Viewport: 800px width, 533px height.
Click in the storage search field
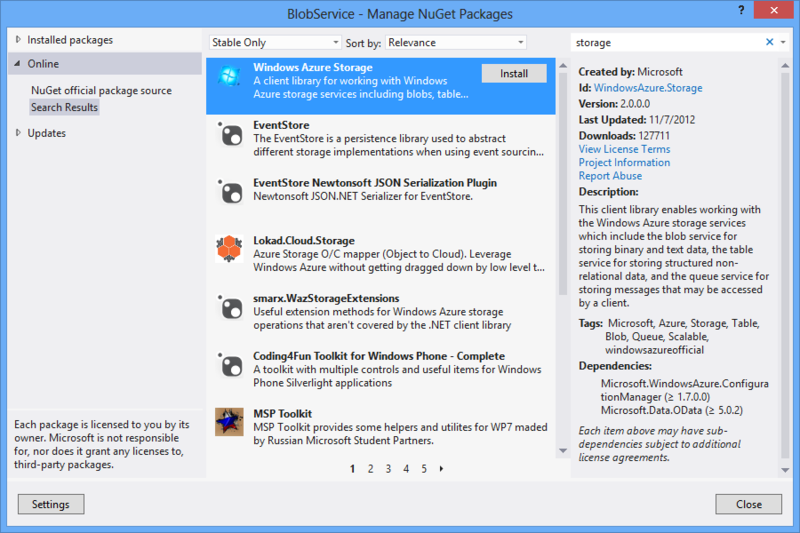[667, 43]
